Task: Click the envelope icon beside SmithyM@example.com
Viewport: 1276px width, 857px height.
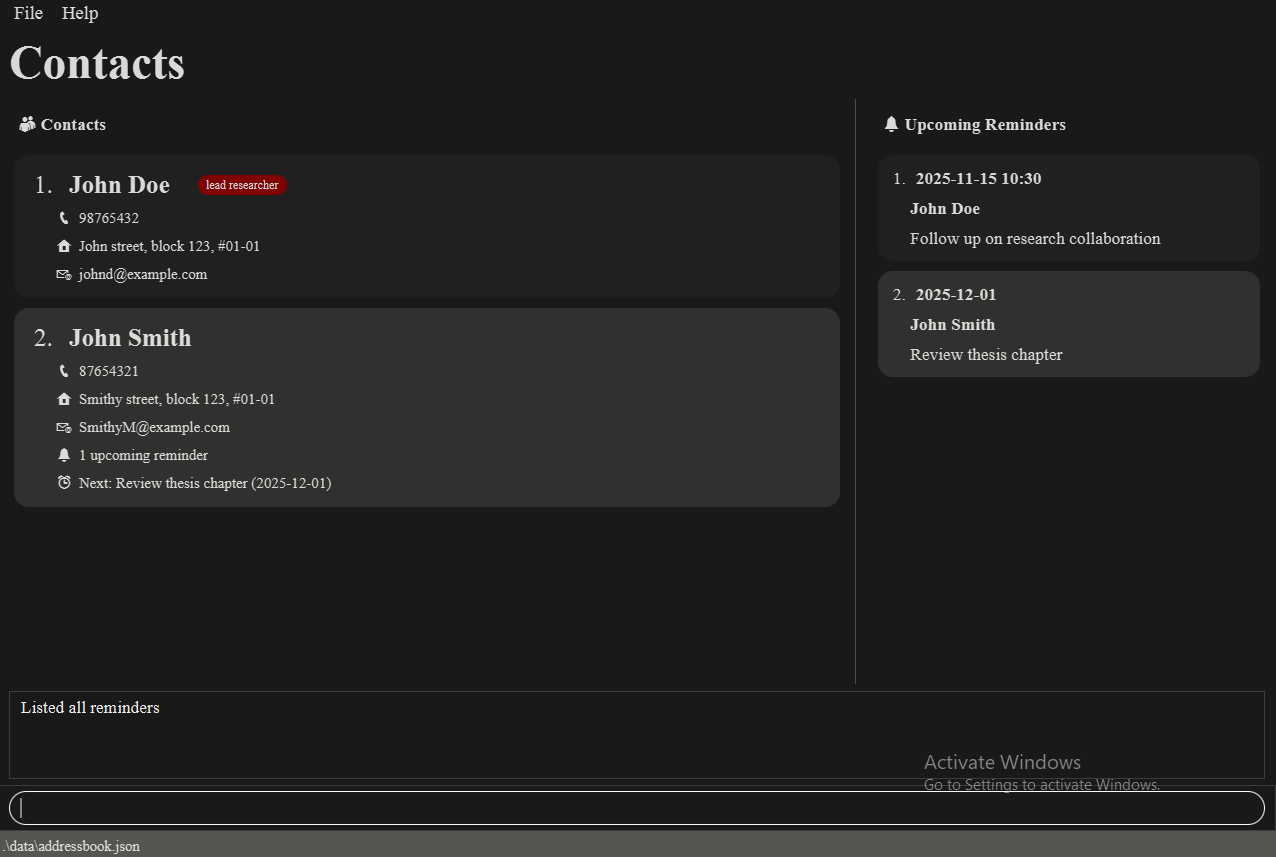Action: point(64,427)
